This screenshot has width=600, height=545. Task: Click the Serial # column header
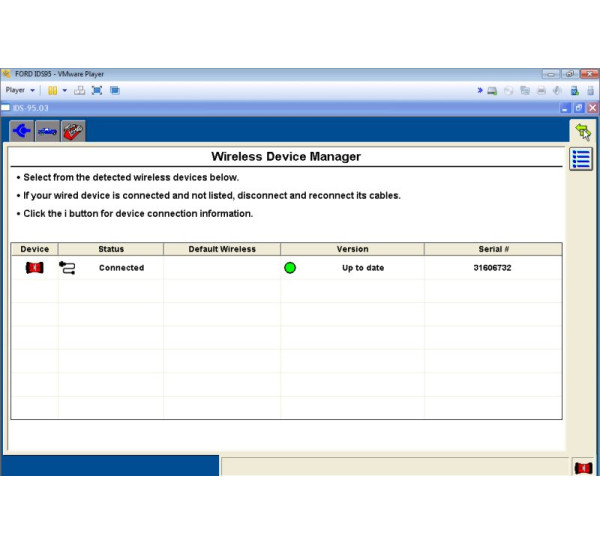493,249
